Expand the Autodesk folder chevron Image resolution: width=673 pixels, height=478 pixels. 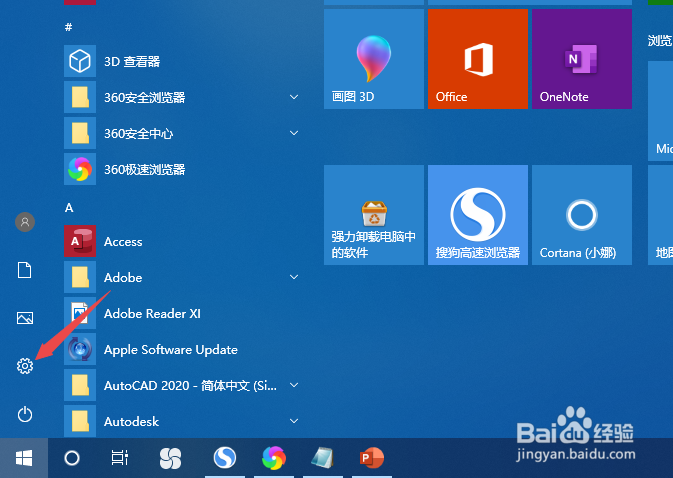294,421
